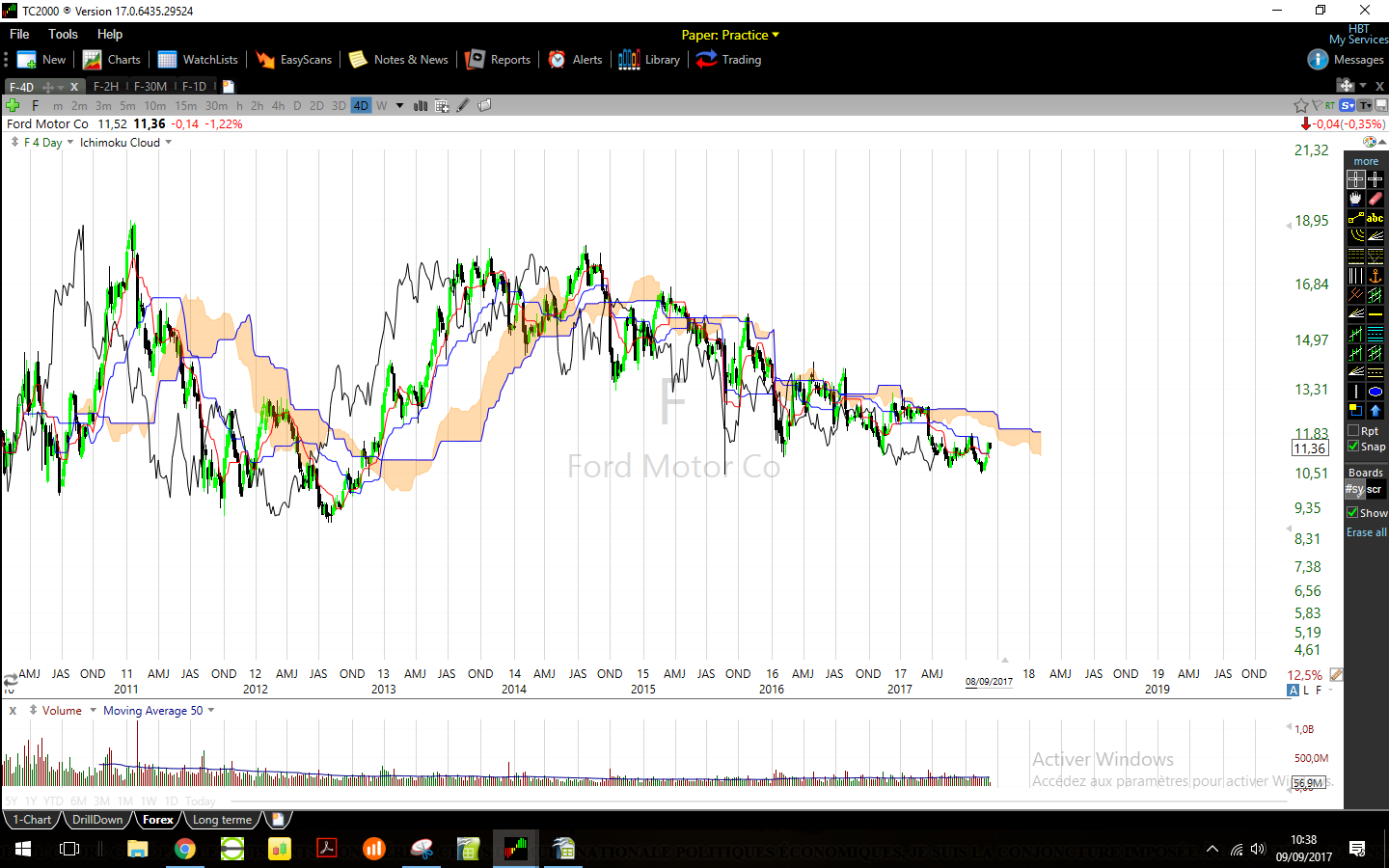The width and height of the screenshot is (1389, 868).
Task: Click the add indicator grid icon
Action: (442, 106)
